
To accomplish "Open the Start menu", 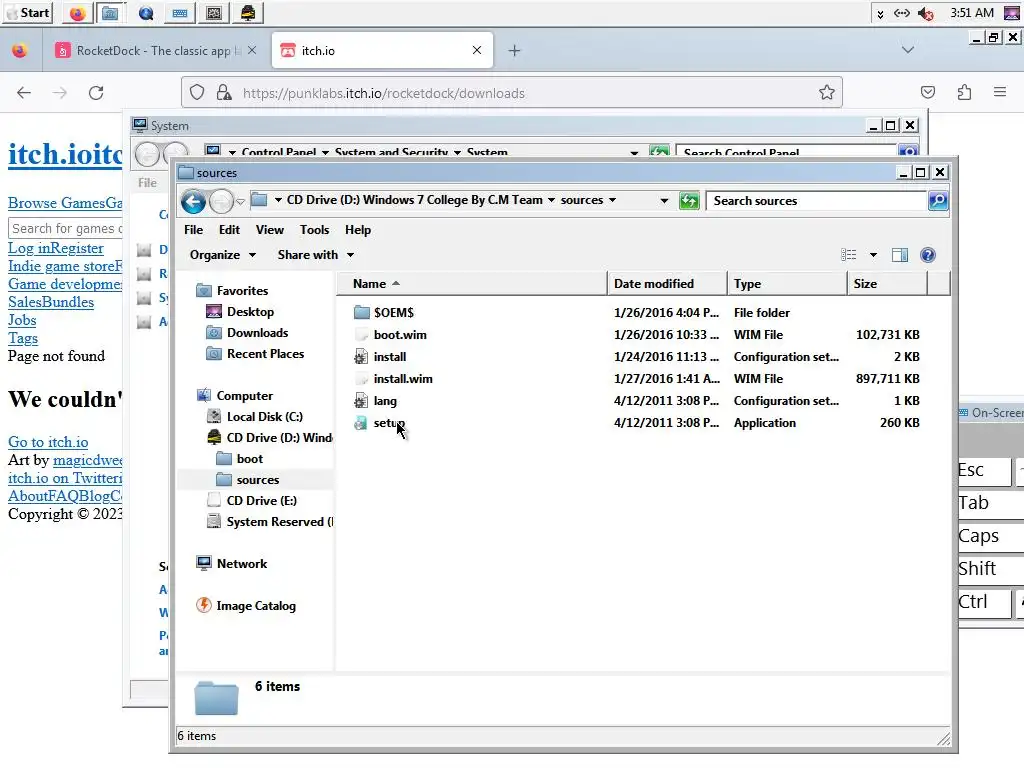I will click(27, 13).
